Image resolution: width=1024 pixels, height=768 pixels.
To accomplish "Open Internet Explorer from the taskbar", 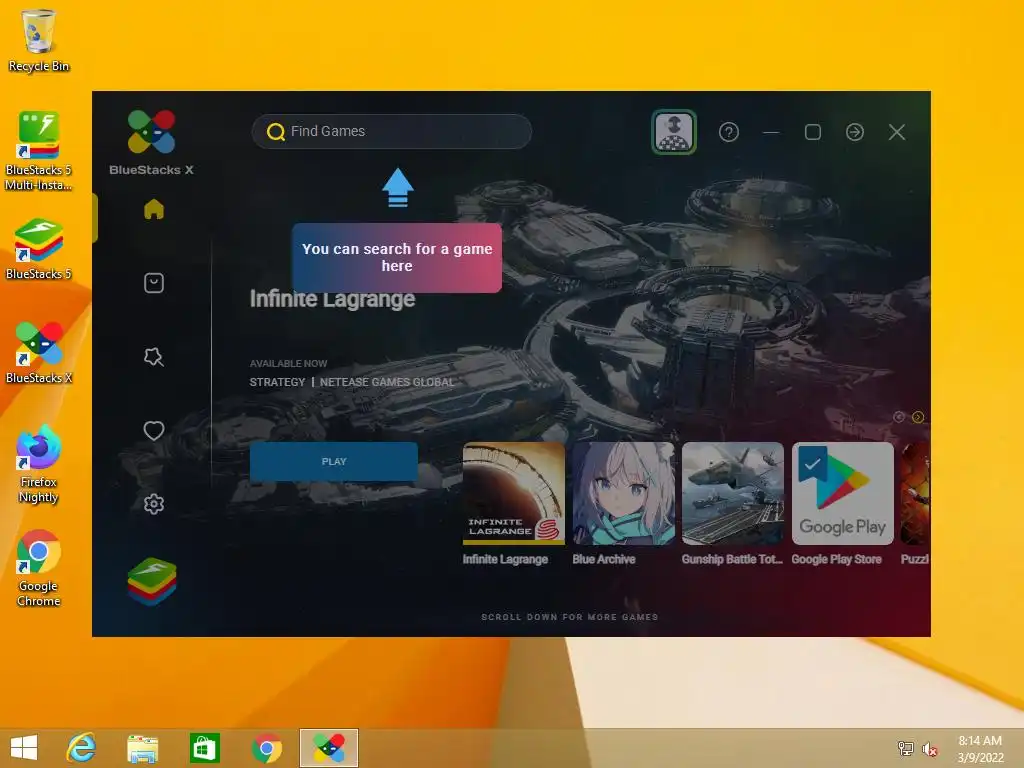I will [x=81, y=748].
